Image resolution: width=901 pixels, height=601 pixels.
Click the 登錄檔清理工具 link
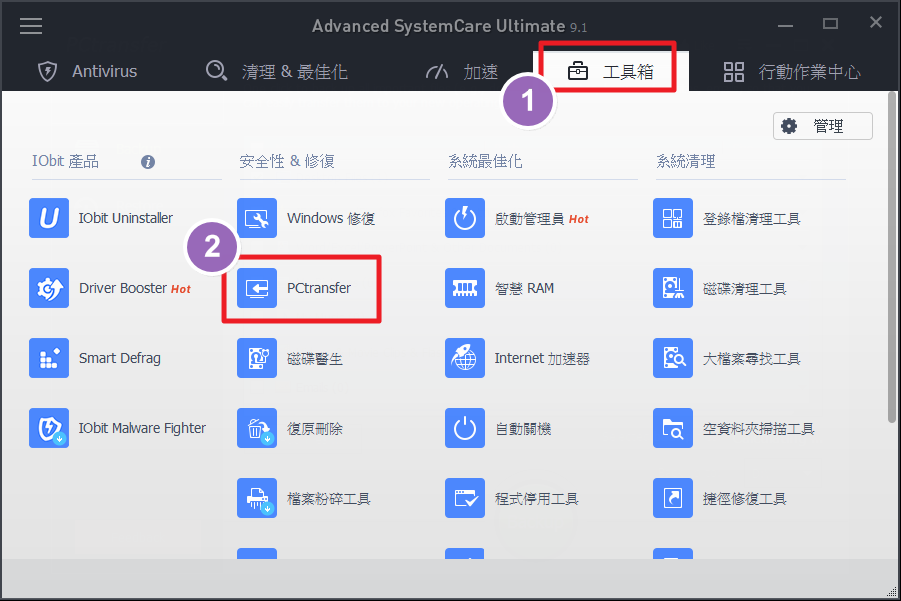pos(751,218)
